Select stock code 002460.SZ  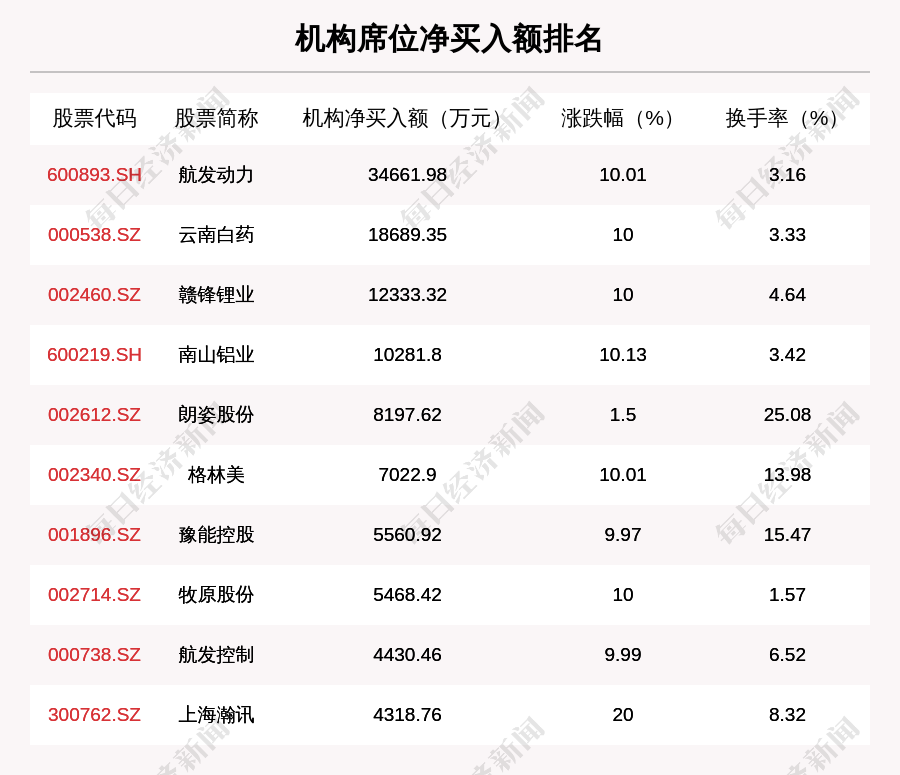[x=94, y=295]
